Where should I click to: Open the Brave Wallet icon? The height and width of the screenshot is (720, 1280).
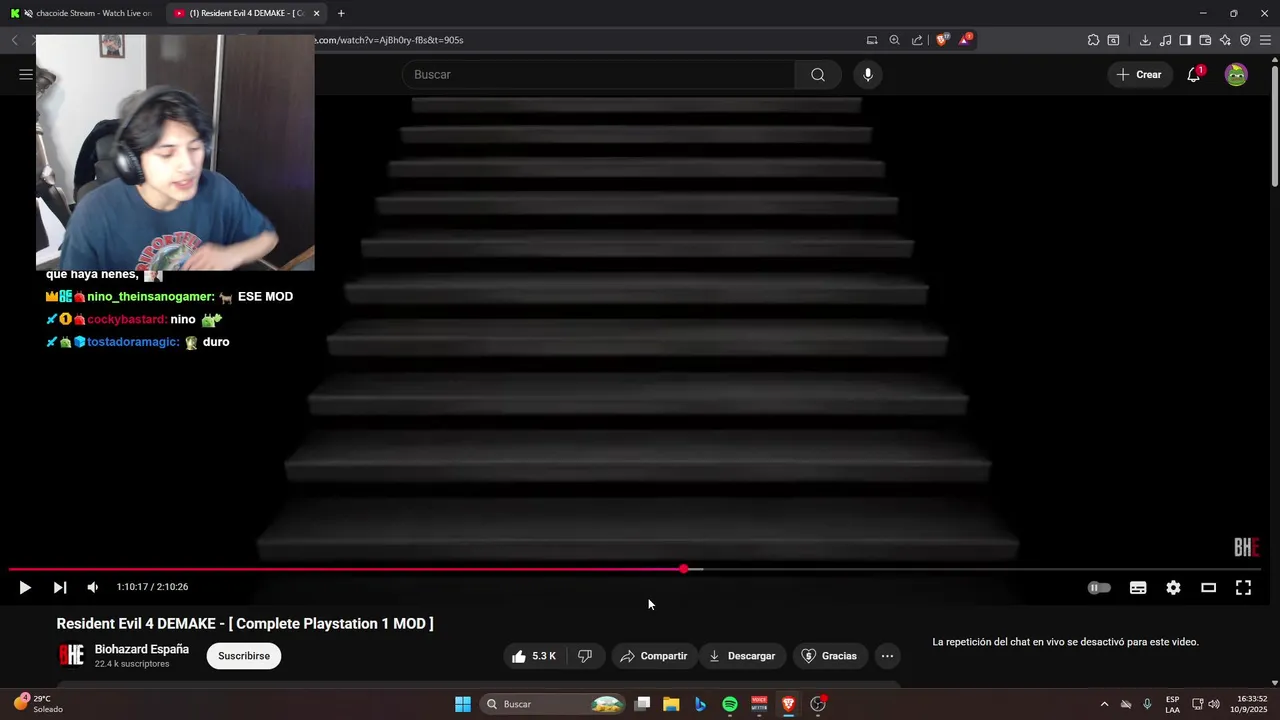[1205, 40]
